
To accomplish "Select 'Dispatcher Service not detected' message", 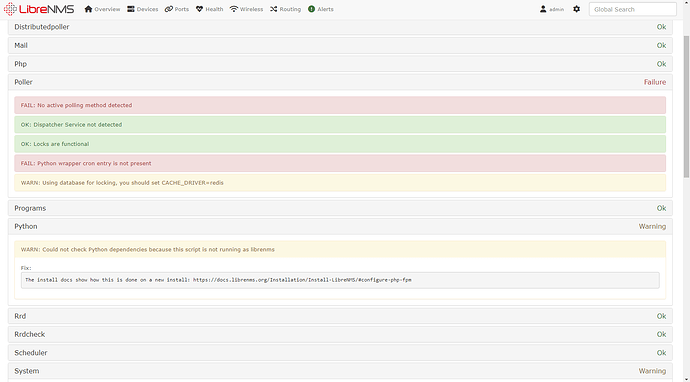I will [340, 125].
